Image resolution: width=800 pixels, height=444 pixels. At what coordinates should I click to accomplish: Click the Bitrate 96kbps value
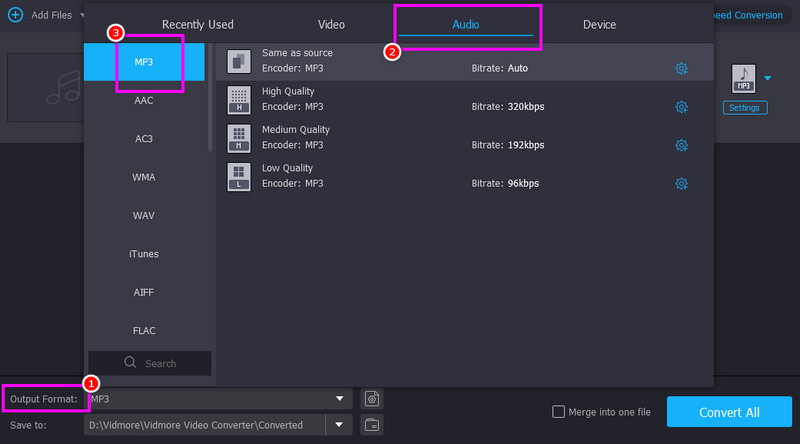point(523,183)
